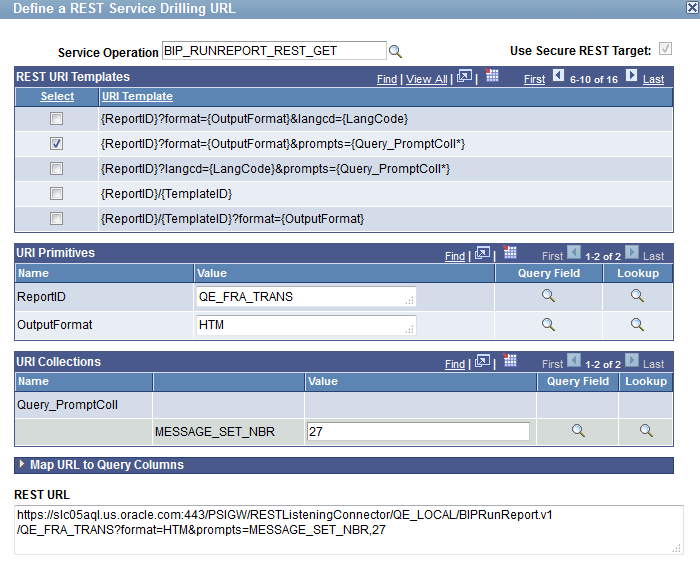This screenshot has width=700, height=562.
Task: Check the {ReportID}/{TemplateID} template checkbox
Action: (56, 194)
